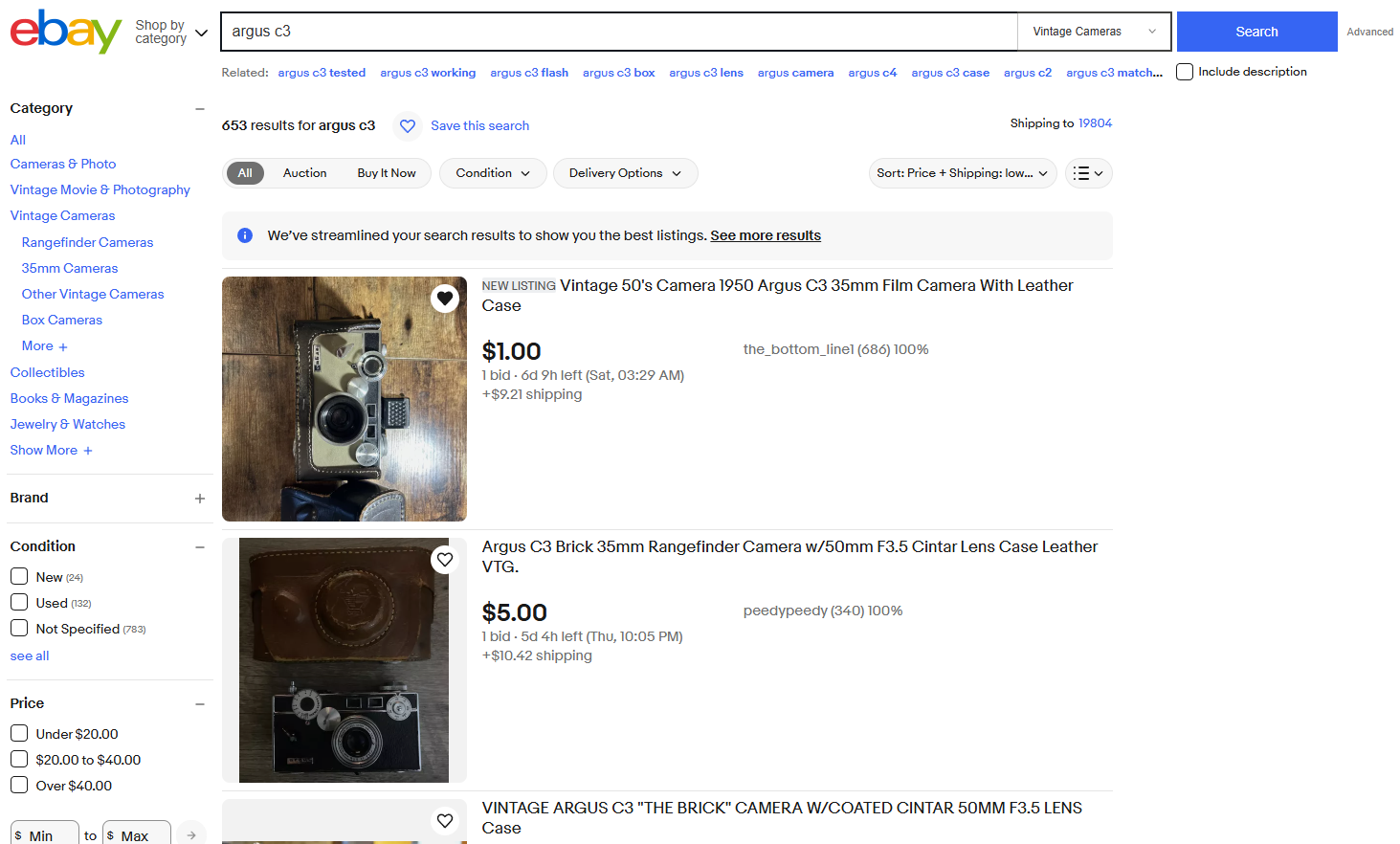The height and width of the screenshot is (844, 1400).
Task: Open the Collectibles category
Action: [x=47, y=372]
